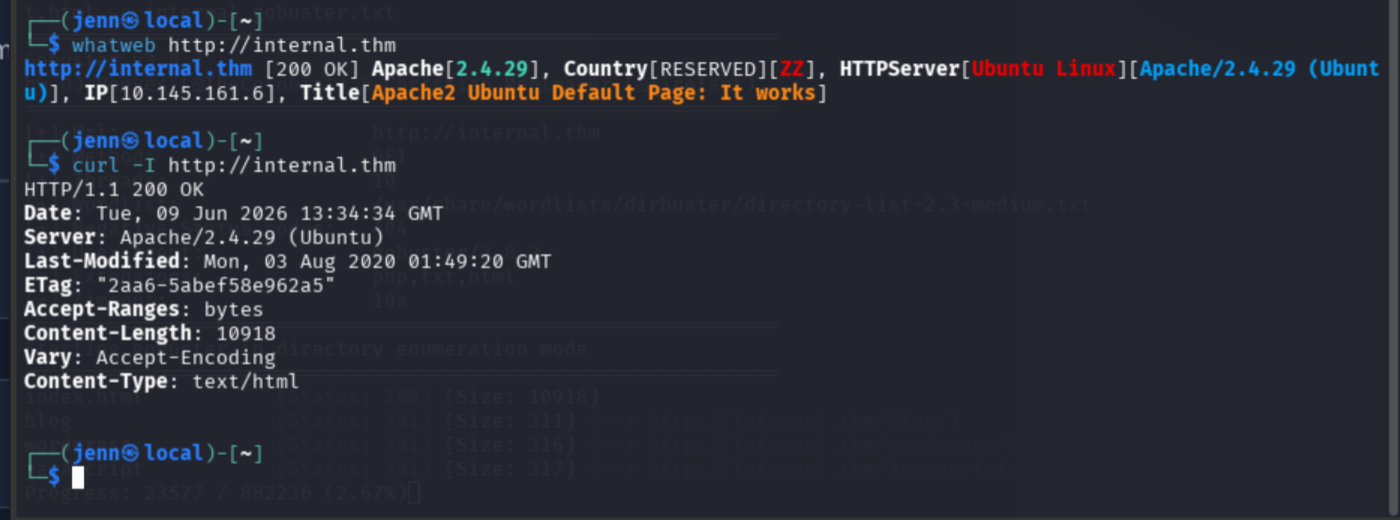Select the ETag value "2aa6-5abef58e962a5"
This screenshot has height=520, width=1400.
click(216, 285)
